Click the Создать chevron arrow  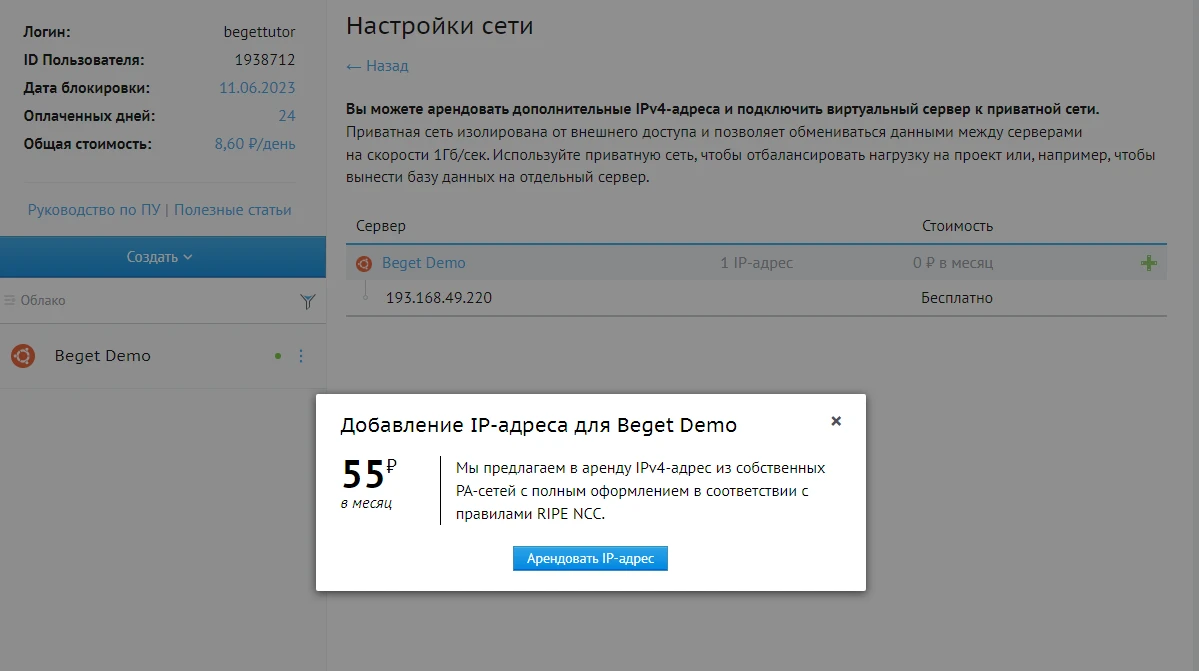point(186,256)
